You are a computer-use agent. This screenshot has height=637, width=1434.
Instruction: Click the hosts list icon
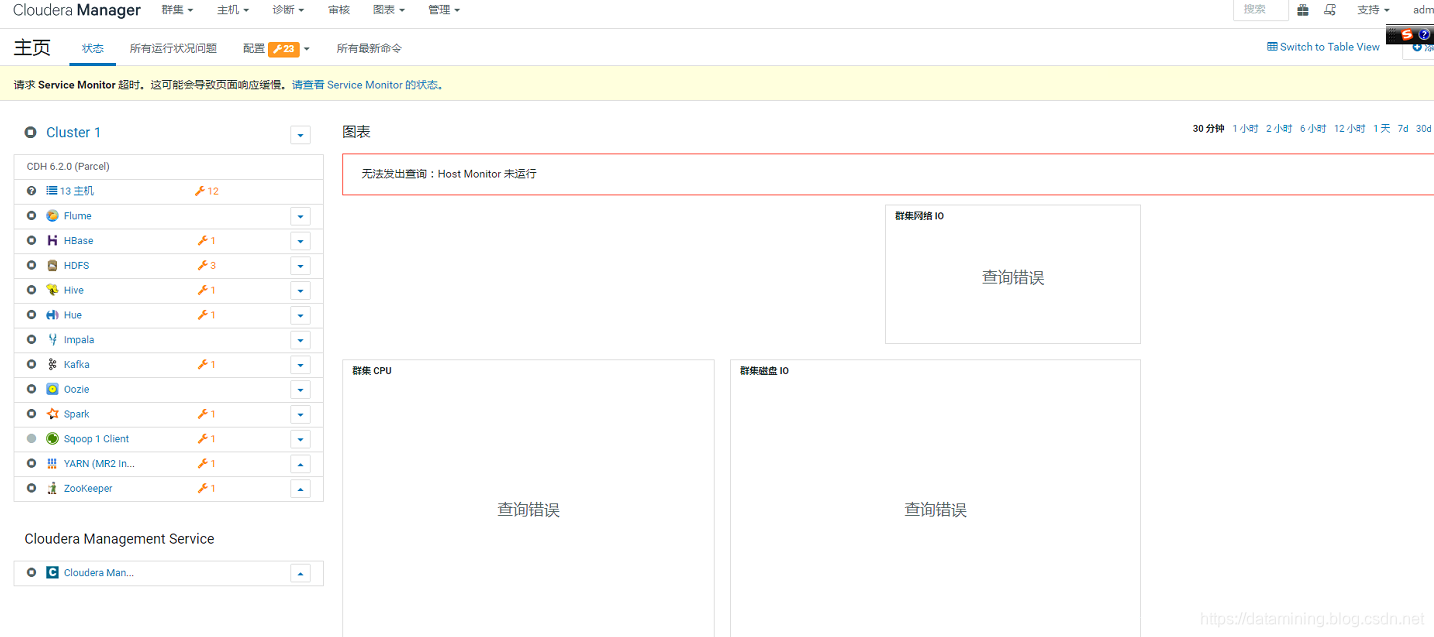click(52, 191)
